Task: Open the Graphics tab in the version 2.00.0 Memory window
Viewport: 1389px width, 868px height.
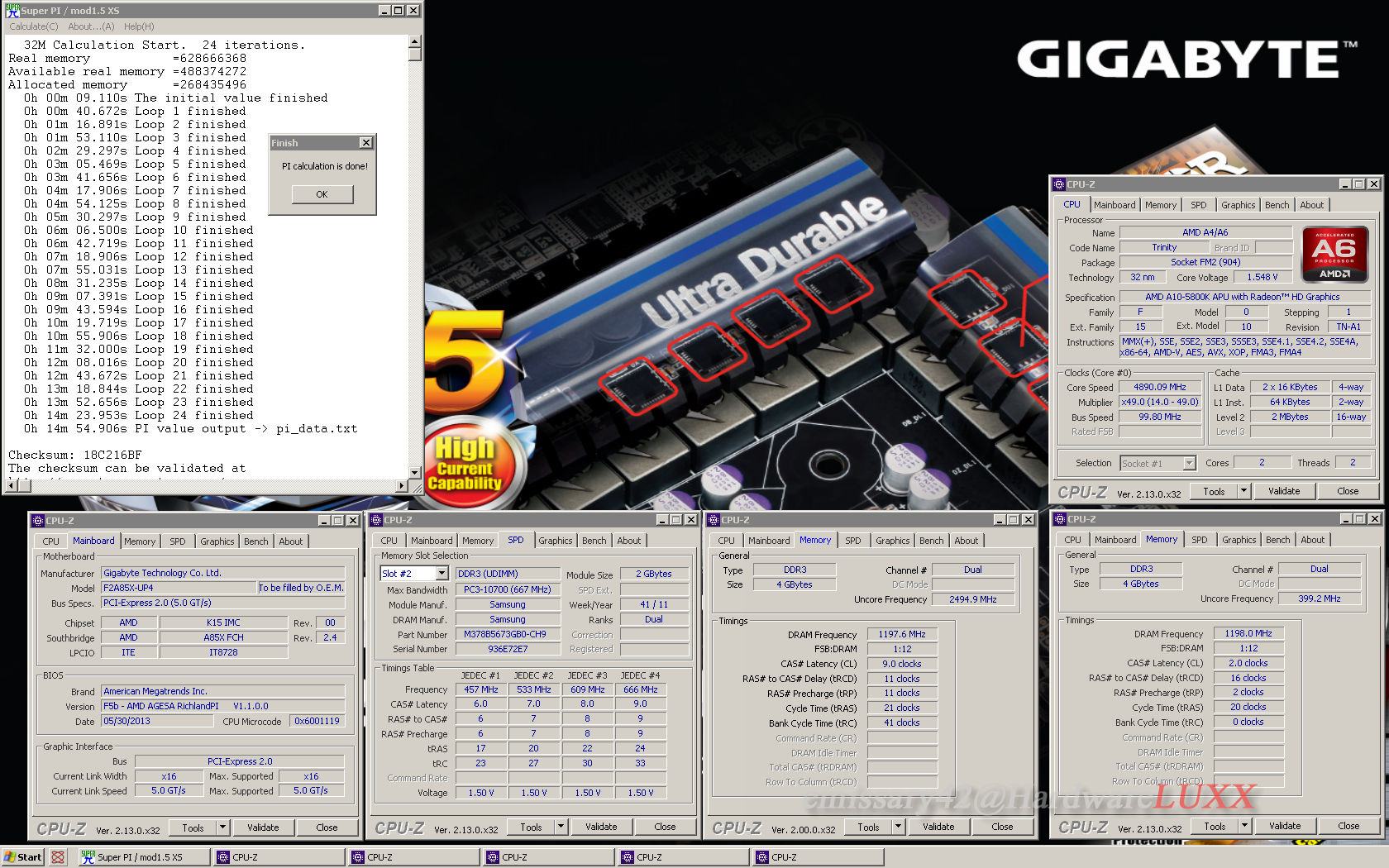Action: (892, 541)
